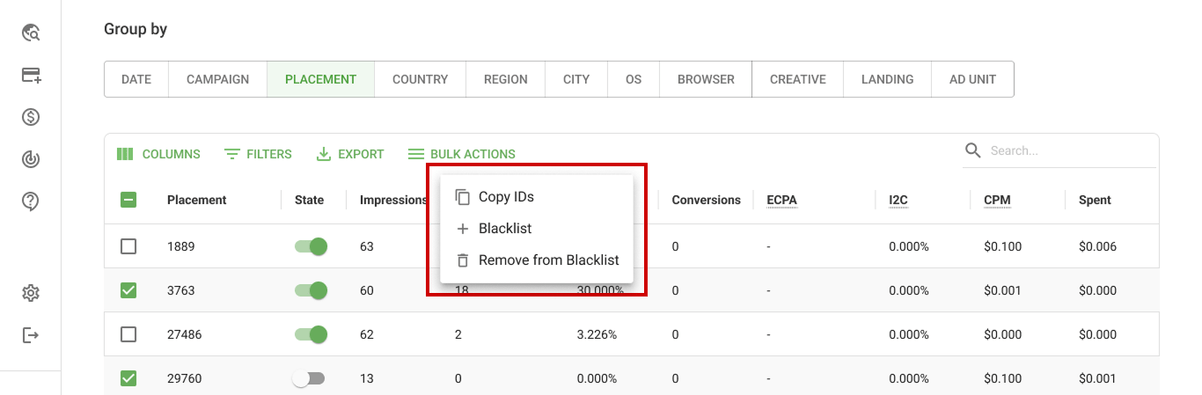This screenshot has height=395, width=1202.
Task: Toggle the select-all header checkbox
Action: pyautogui.click(x=128, y=200)
